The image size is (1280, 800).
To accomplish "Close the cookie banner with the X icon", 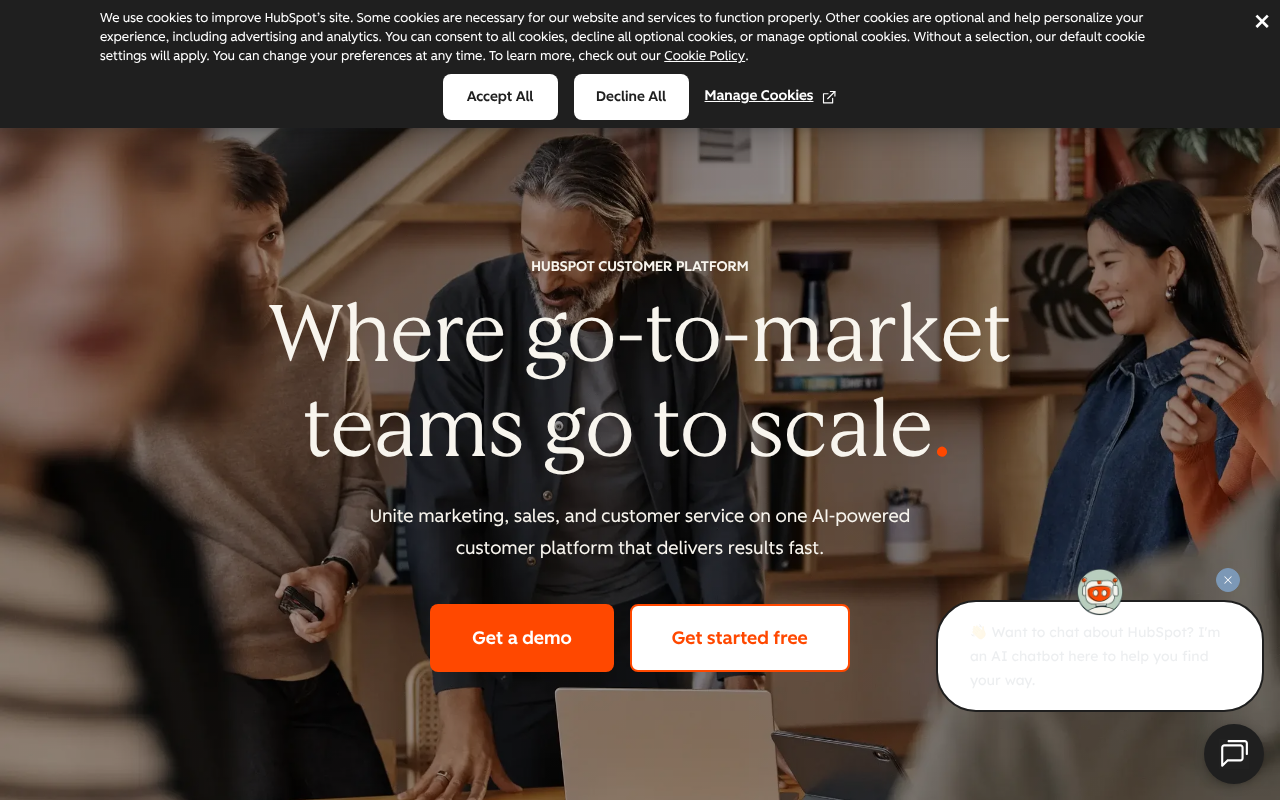I will (1262, 22).
